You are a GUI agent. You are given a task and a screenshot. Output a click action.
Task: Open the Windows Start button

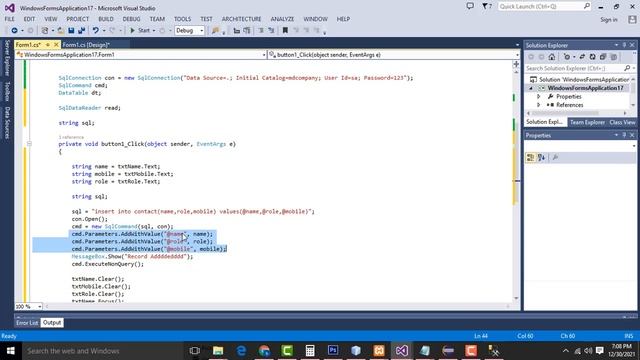tap(11, 351)
